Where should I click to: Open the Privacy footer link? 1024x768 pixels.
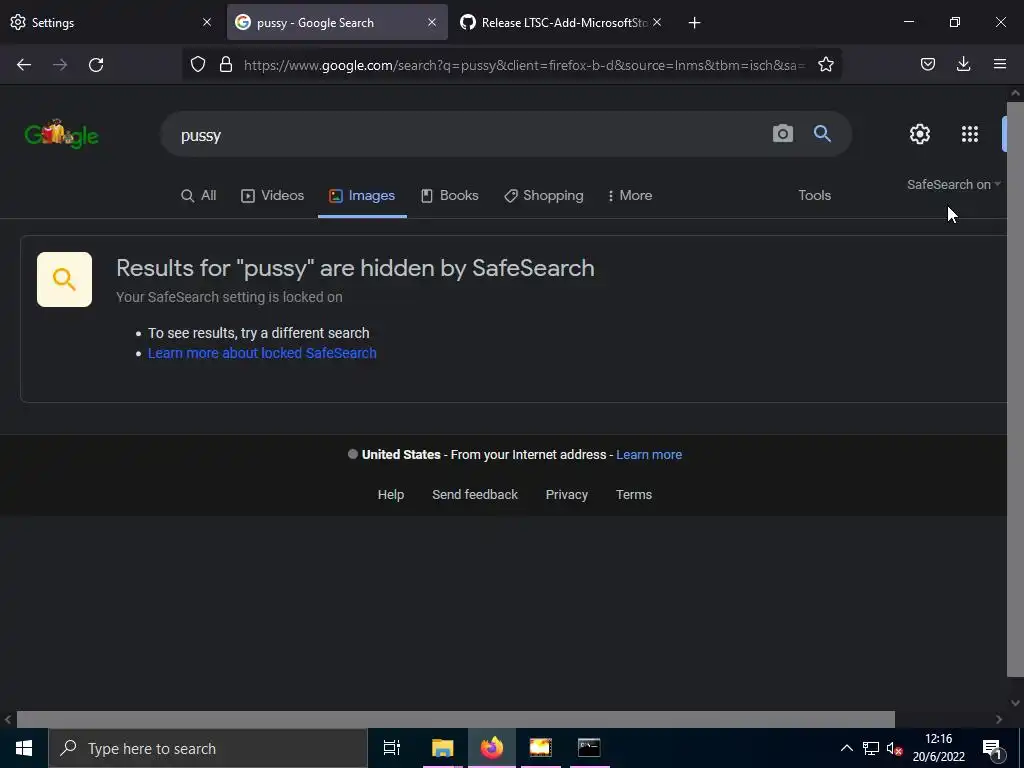click(566, 495)
